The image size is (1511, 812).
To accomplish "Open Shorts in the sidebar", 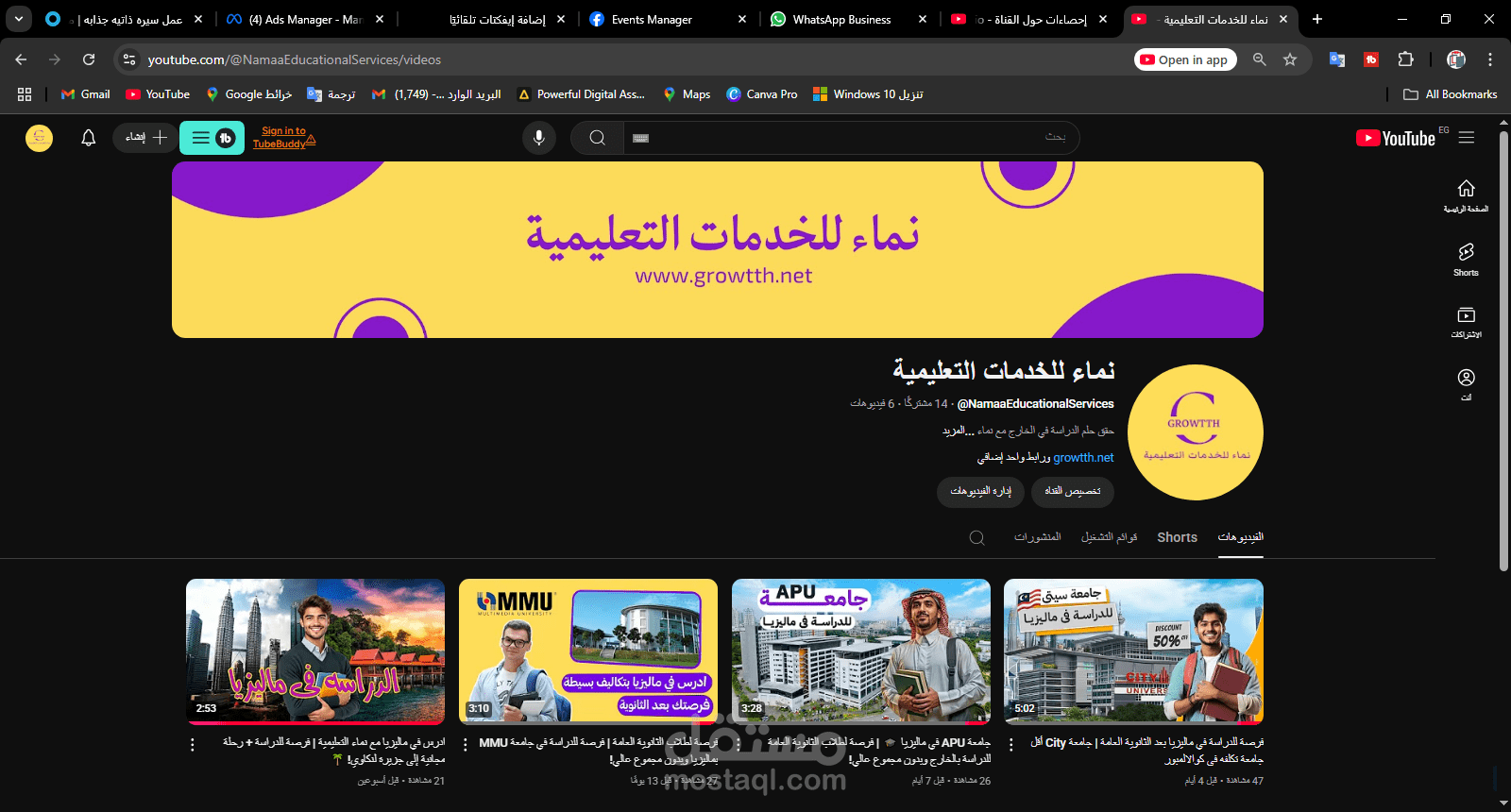I will click(x=1466, y=259).
